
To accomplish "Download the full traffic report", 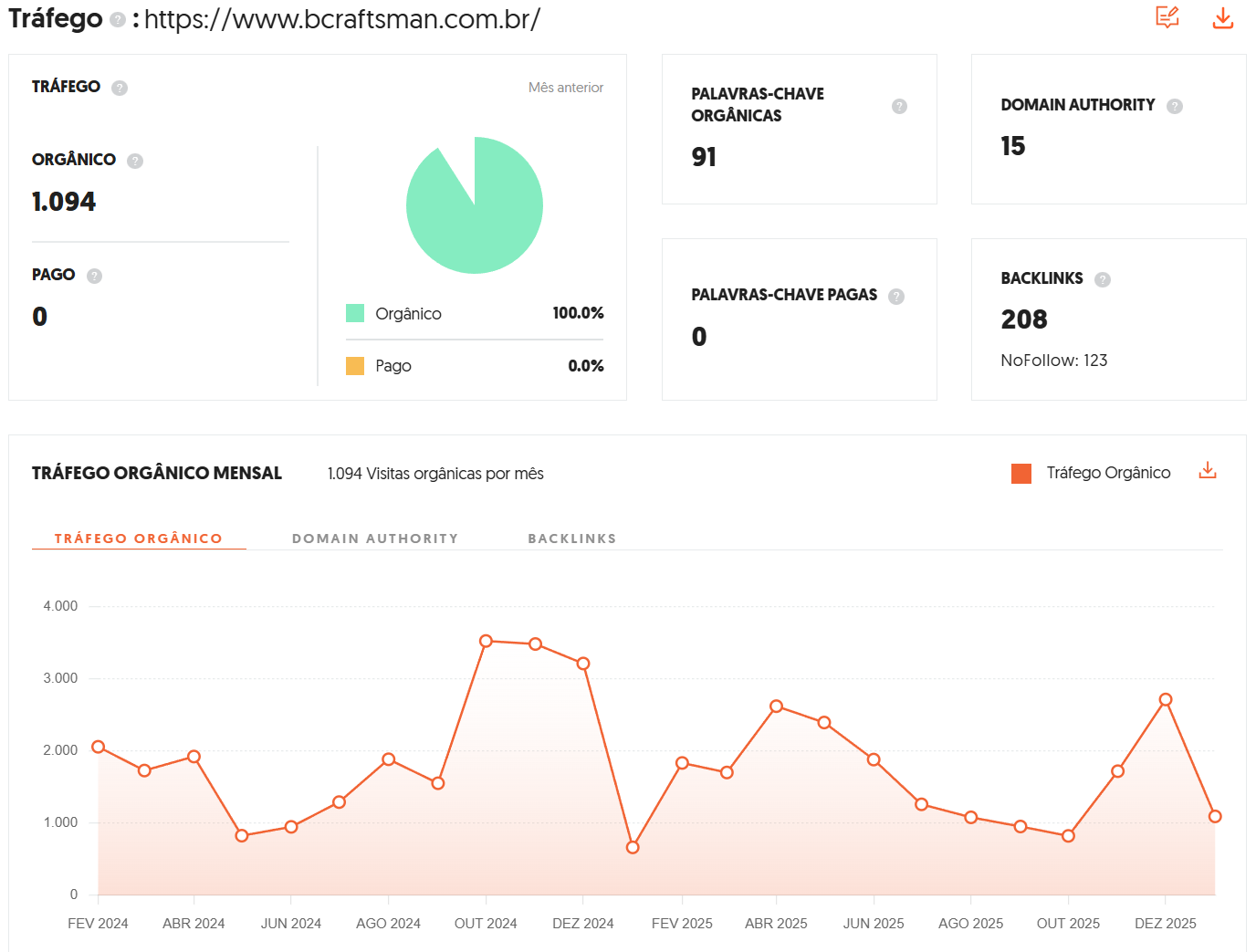I will pos(1222,17).
